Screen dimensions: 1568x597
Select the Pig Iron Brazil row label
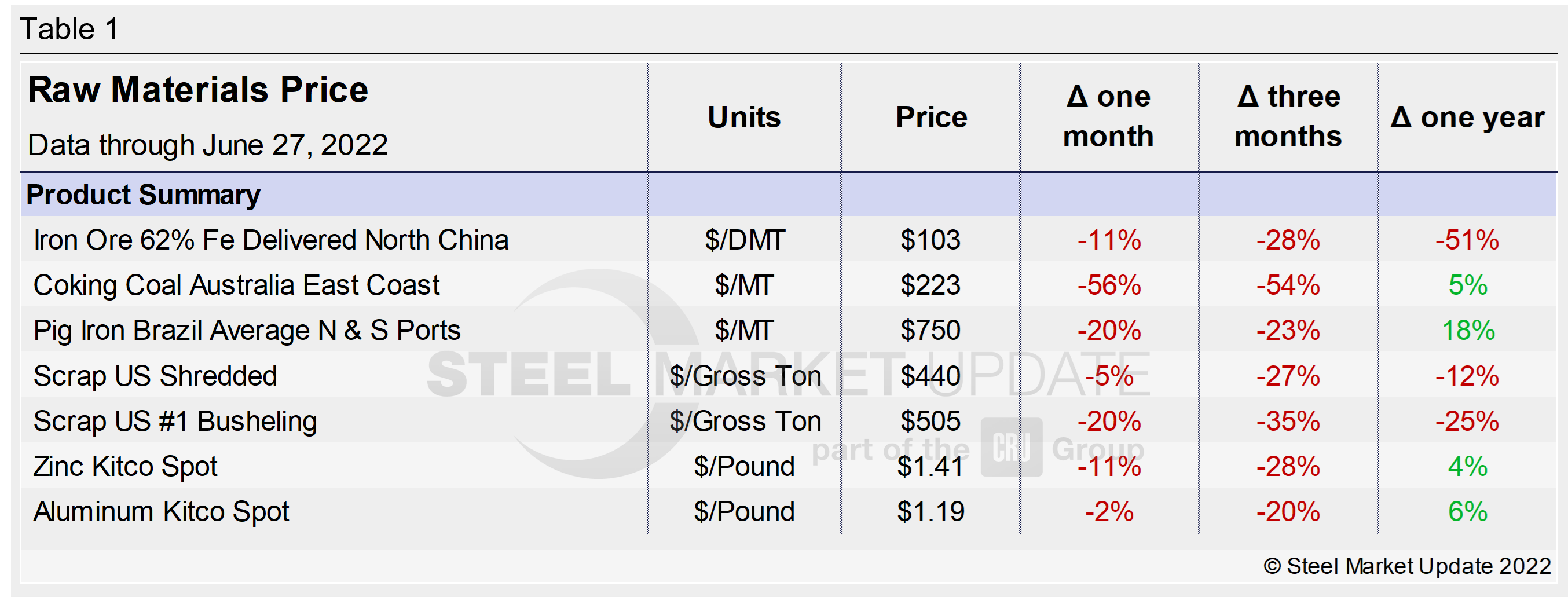click(x=247, y=331)
